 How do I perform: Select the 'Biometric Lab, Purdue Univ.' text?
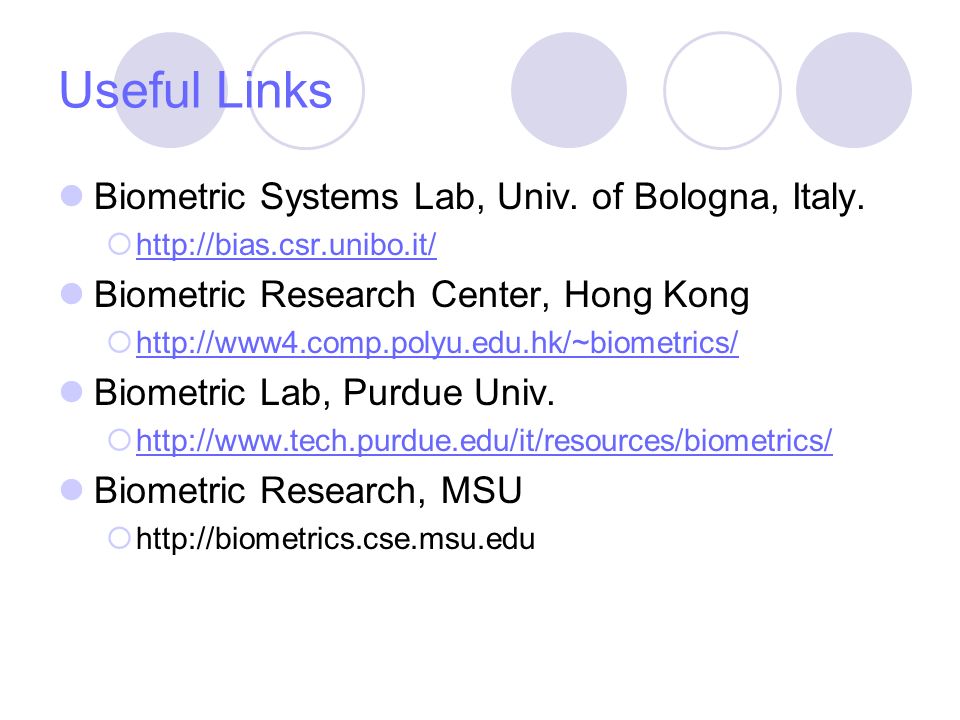pyautogui.click(x=324, y=392)
